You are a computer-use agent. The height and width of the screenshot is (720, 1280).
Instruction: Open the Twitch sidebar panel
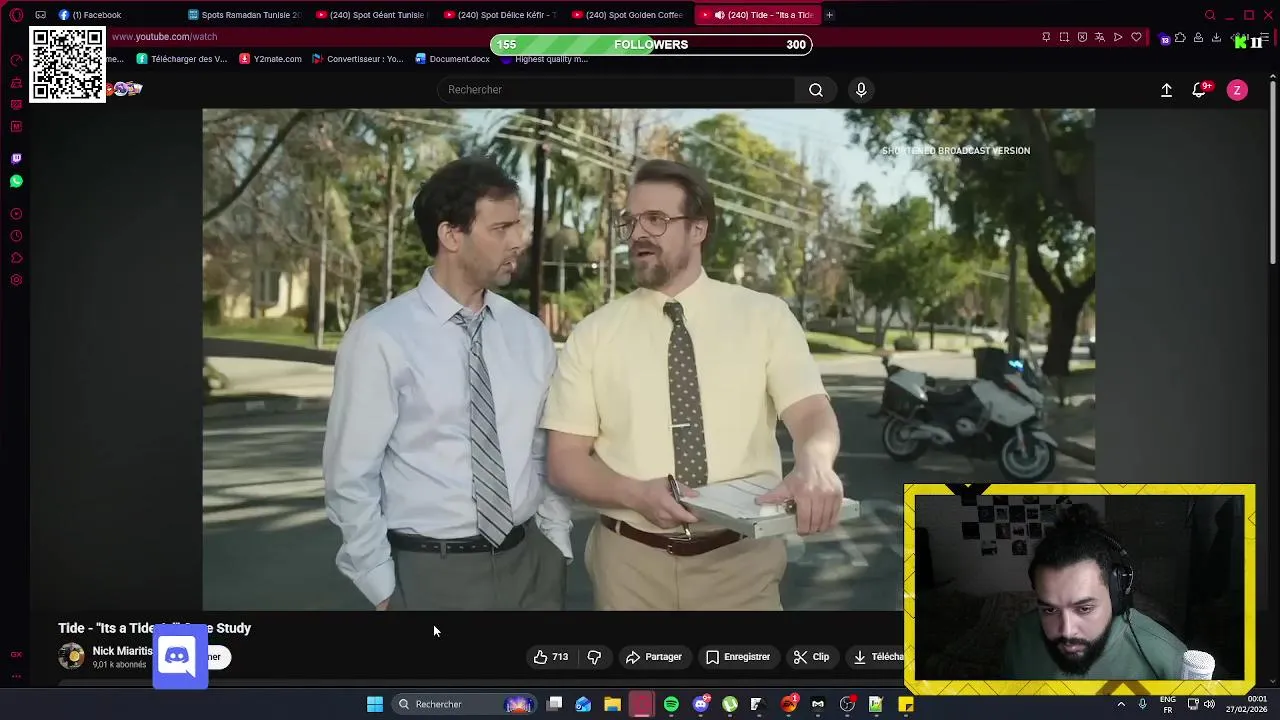pyautogui.click(x=16, y=158)
